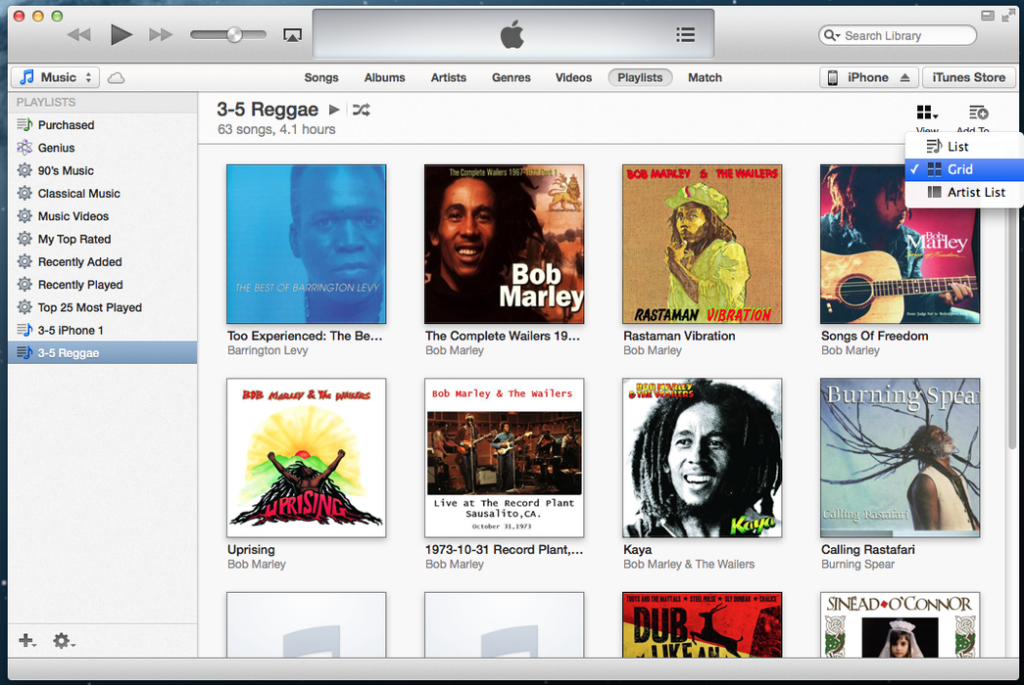Switch to the Songs tab
The image size is (1024, 685).
321,77
